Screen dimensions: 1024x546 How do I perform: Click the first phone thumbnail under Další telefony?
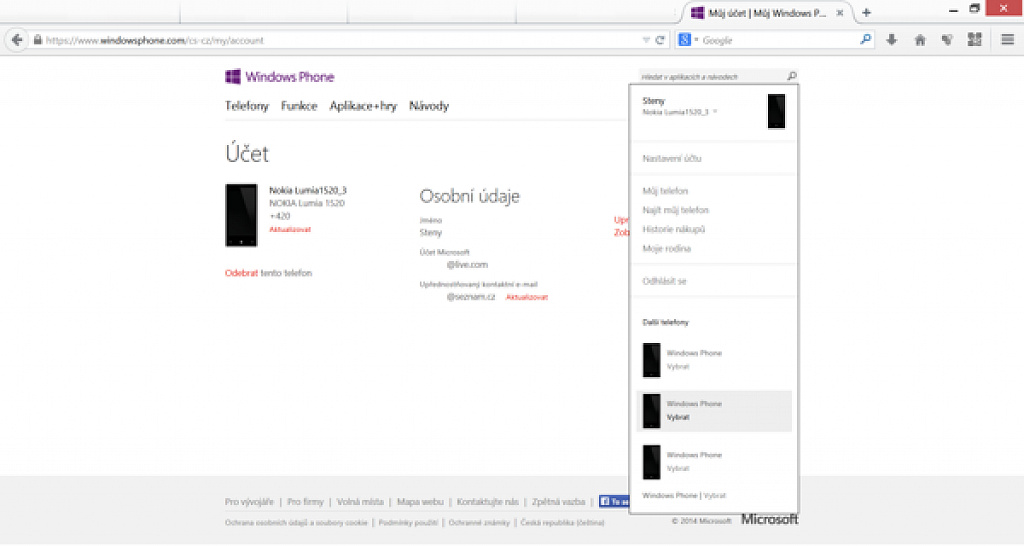[x=652, y=360]
